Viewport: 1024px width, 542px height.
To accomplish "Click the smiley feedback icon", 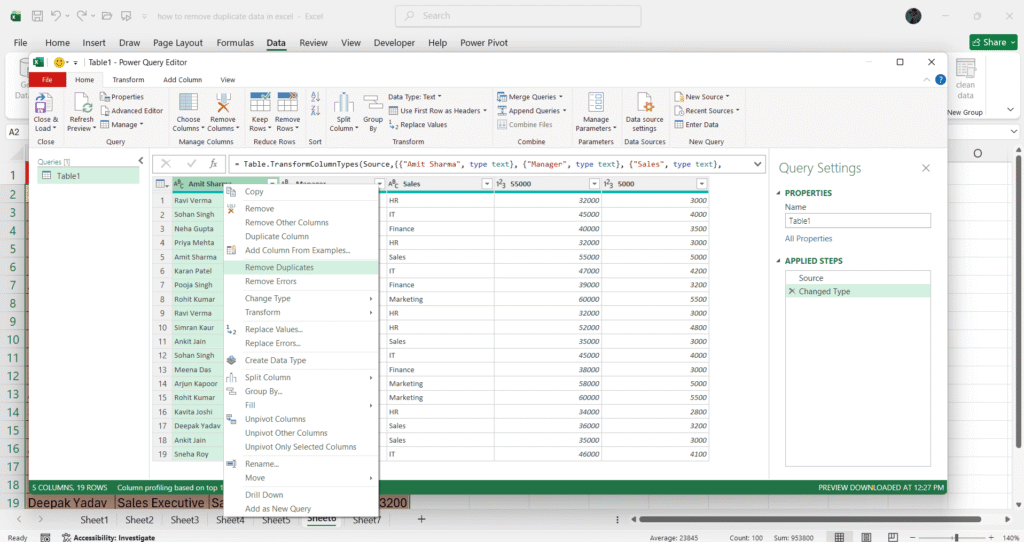I will click(x=59, y=62).
